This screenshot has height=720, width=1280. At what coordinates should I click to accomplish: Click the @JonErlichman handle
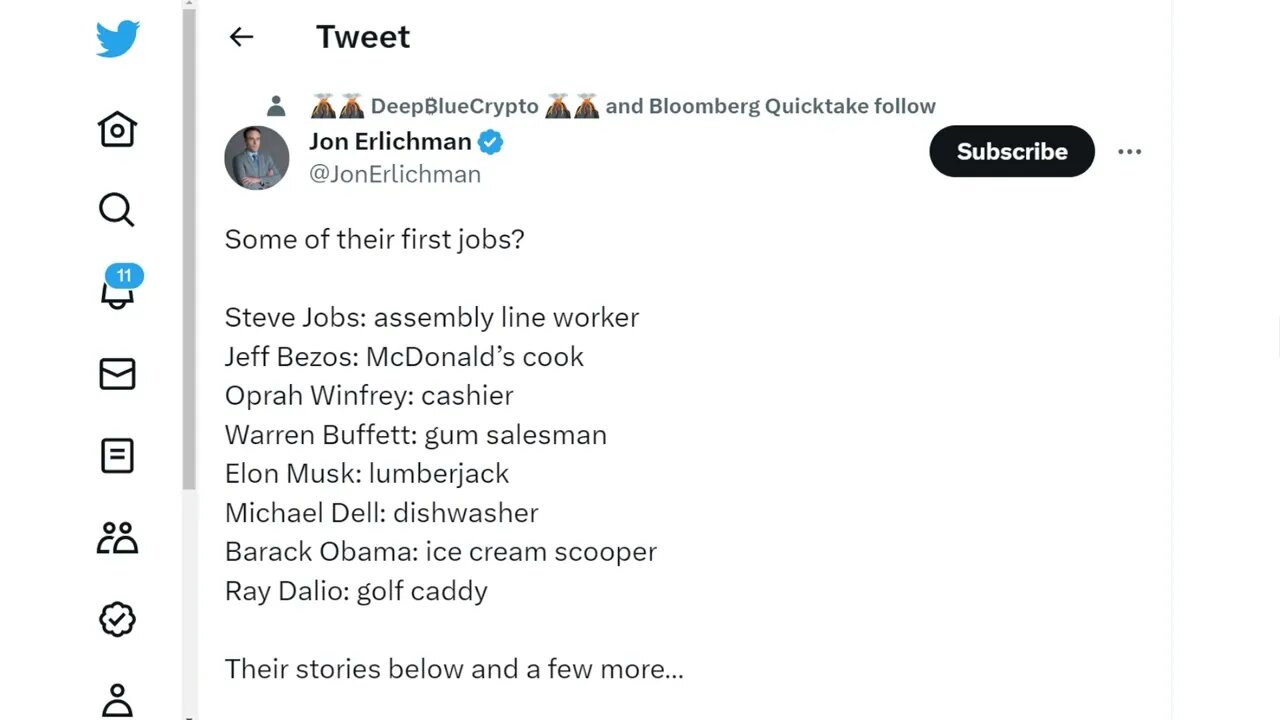click(395, 174)
